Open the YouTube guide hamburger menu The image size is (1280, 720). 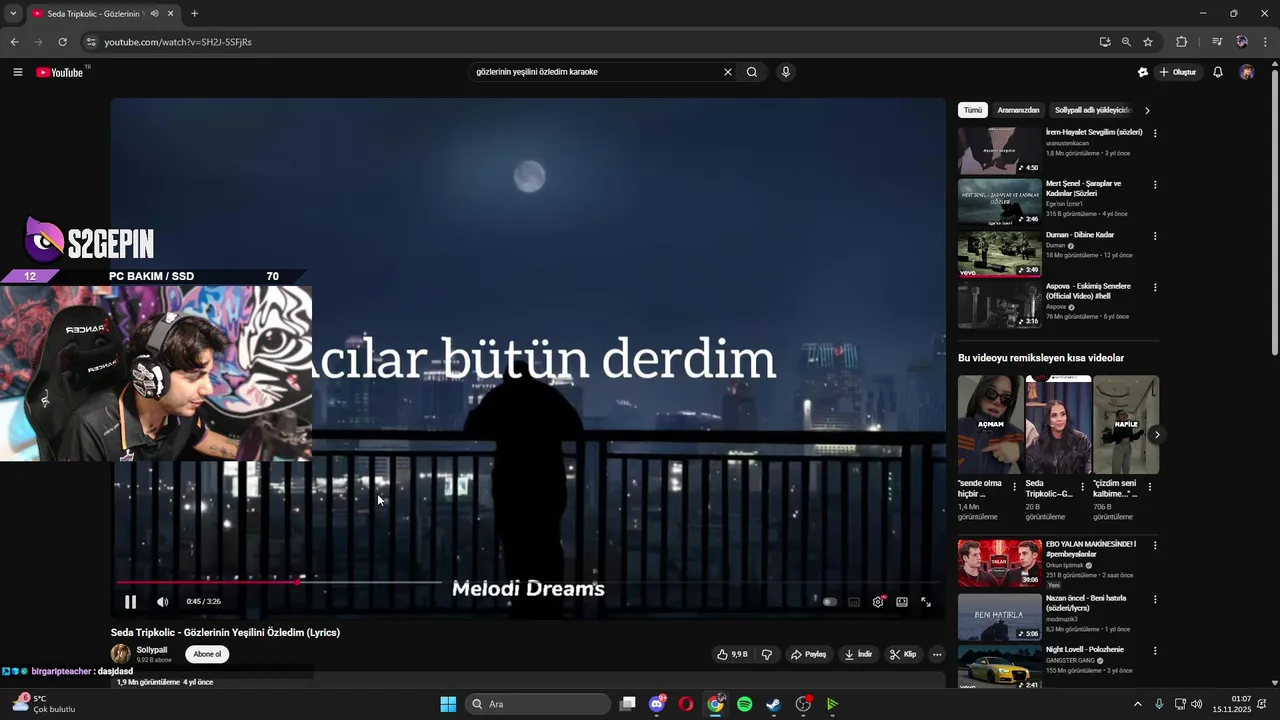17,72
